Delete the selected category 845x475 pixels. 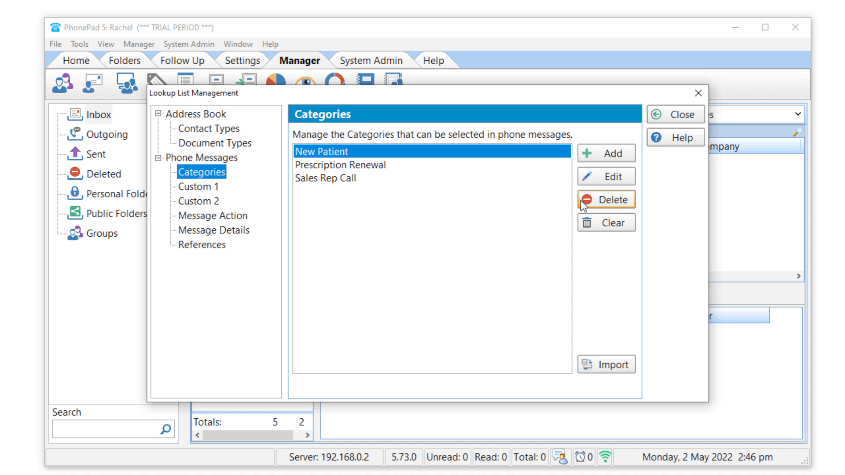coord(606,199)
